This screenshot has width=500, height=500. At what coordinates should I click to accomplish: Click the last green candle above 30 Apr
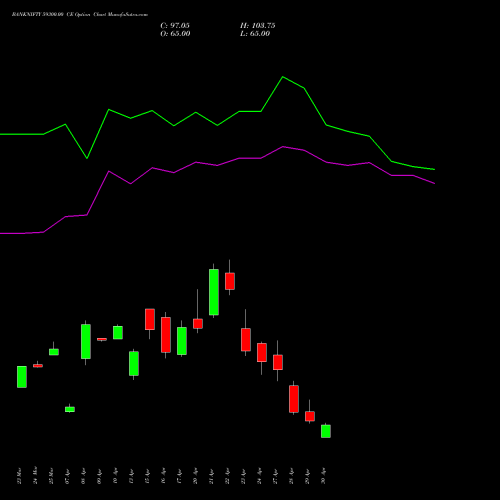tap(326, 431)
